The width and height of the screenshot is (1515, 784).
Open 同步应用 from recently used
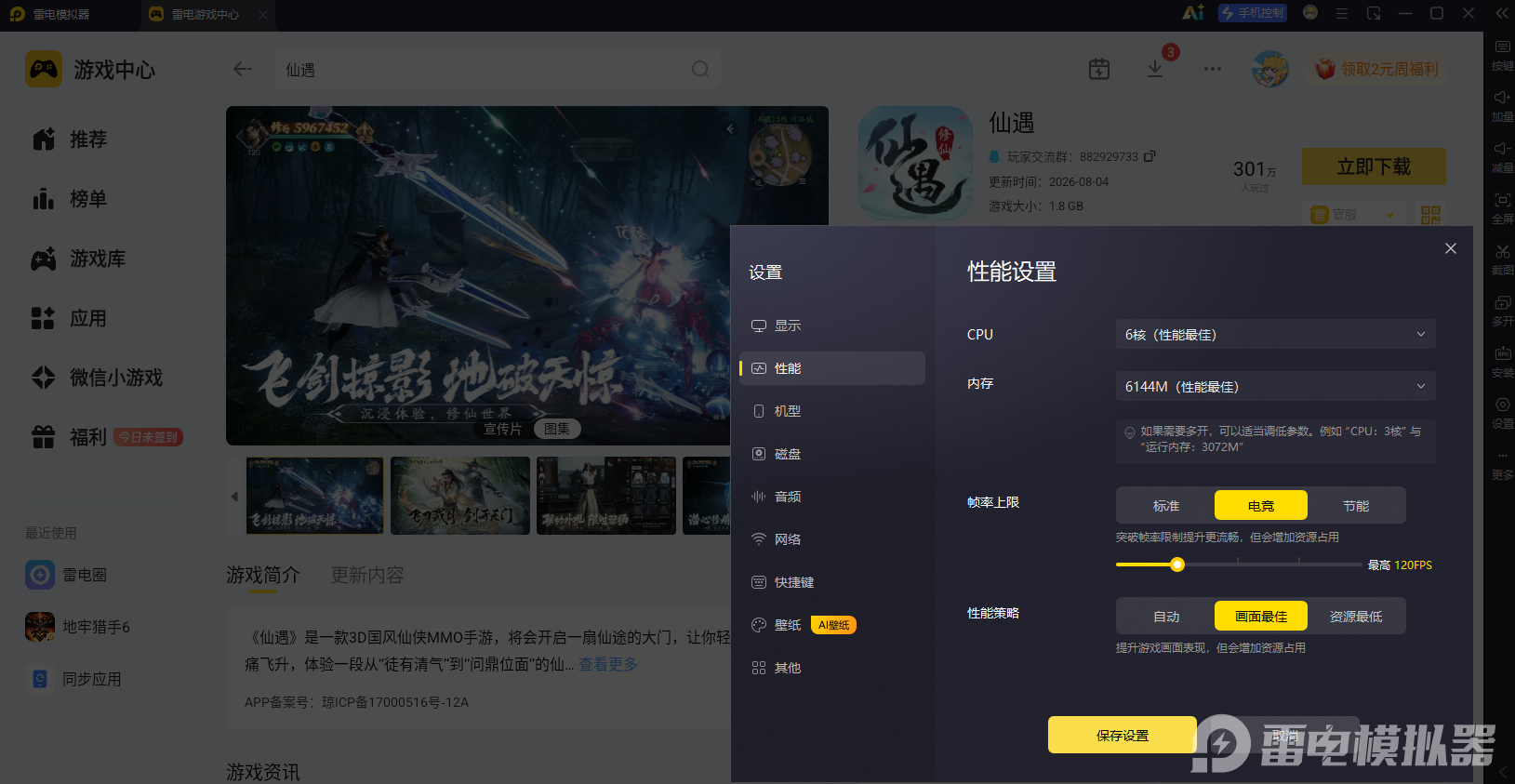coord(74,679)
